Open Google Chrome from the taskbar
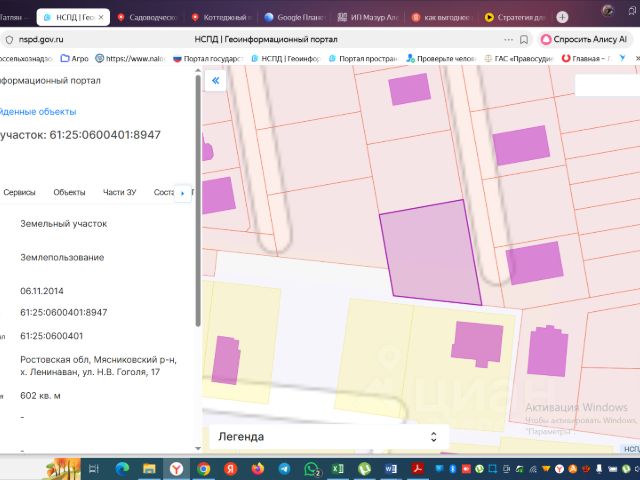Screen dimensions: 640x480 coord(203,469)
